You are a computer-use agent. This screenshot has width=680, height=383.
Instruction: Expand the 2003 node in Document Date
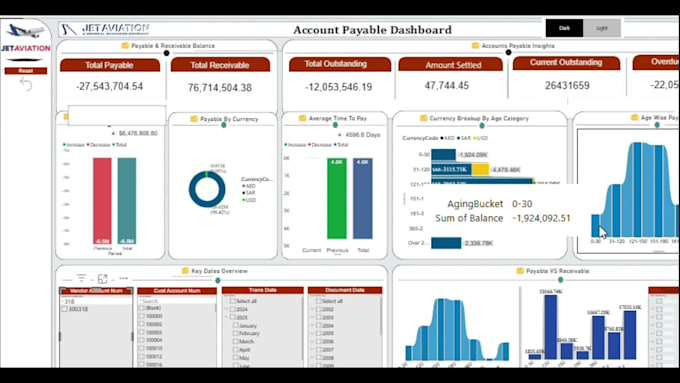tap(312, 317)
